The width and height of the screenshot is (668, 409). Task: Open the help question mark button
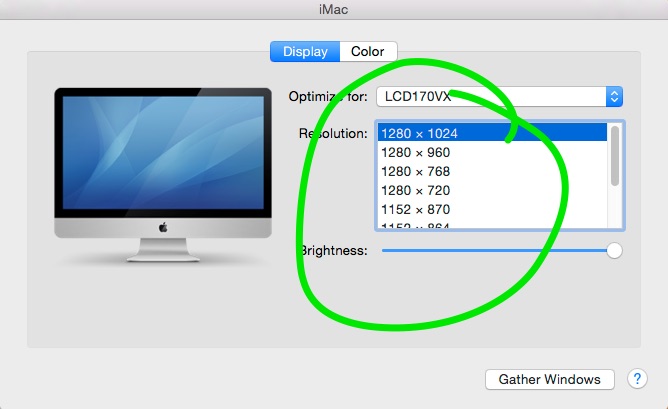tap(637, 378)
